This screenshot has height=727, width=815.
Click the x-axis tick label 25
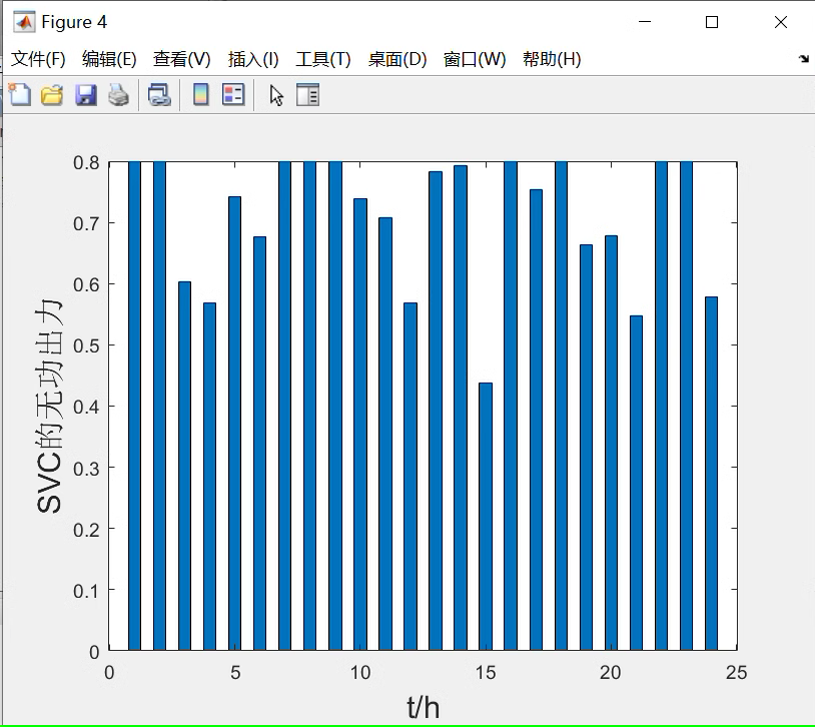(x=737, y=673)
